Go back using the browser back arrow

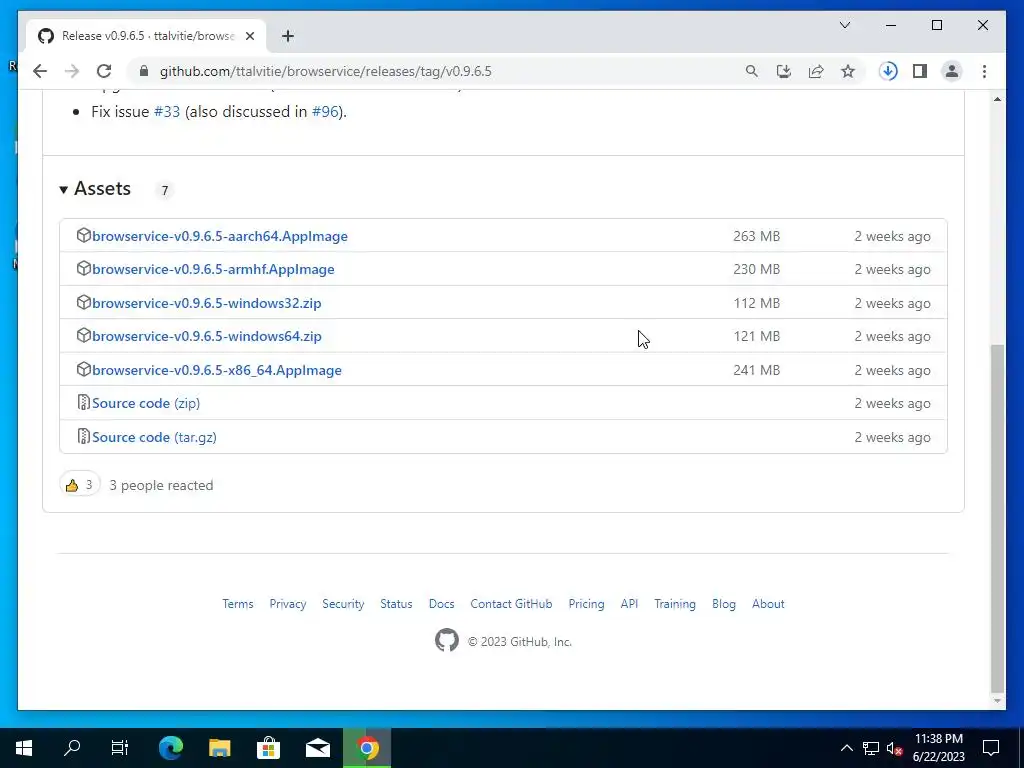click(40, 71)
